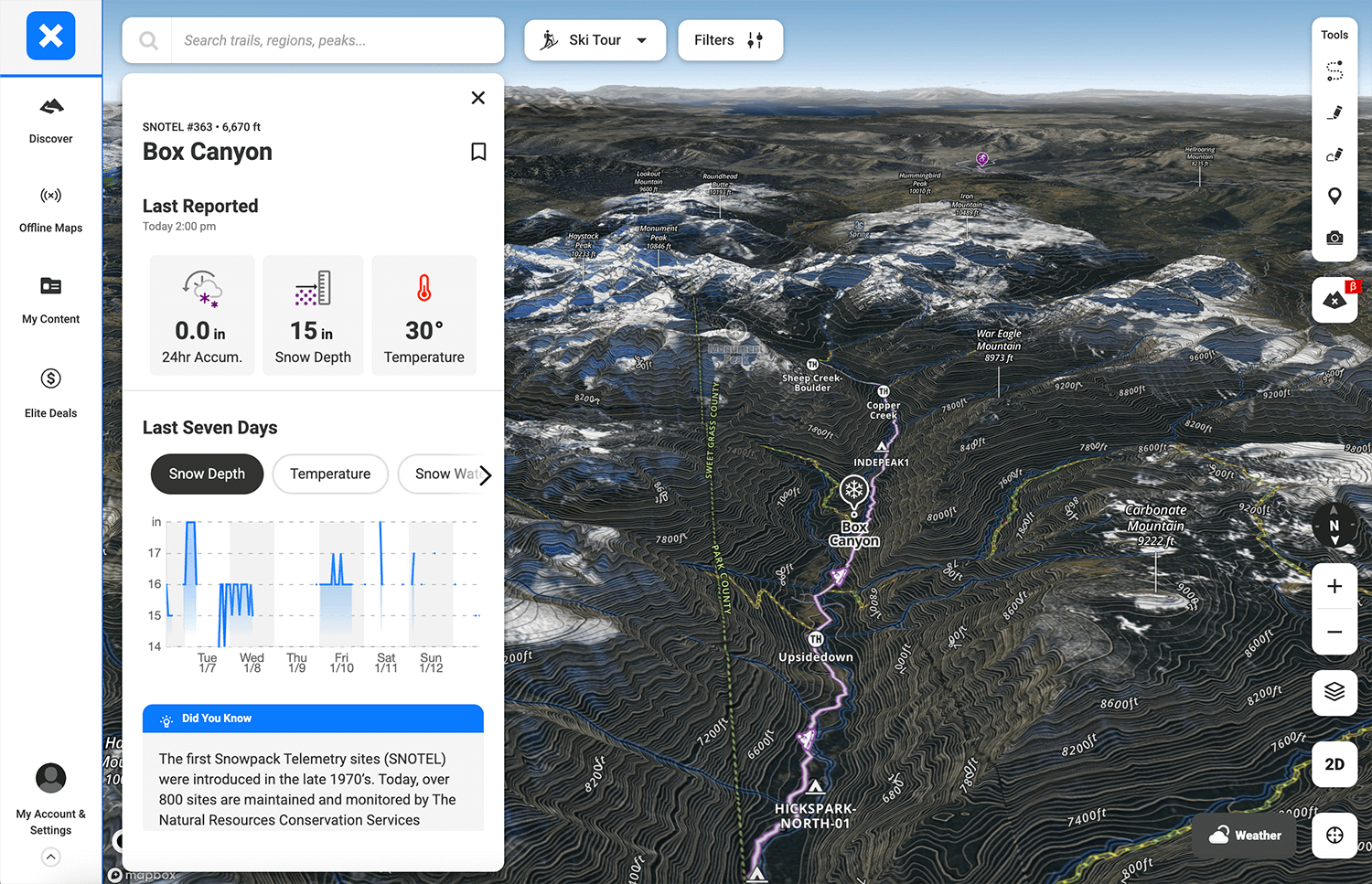
Task: Zoom in on the map
Action: [1334, 587]
